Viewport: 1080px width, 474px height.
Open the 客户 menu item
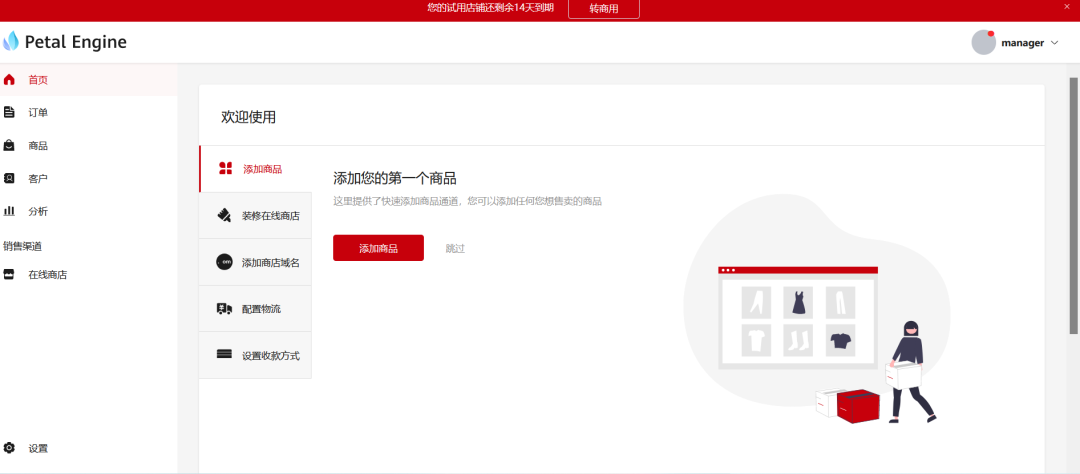[x=89, y=178]
